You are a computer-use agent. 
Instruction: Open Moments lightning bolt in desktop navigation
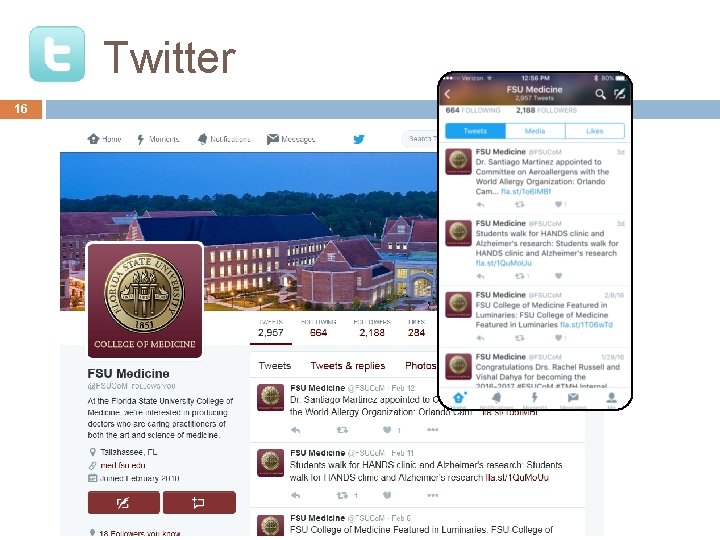tap(141, 139)
